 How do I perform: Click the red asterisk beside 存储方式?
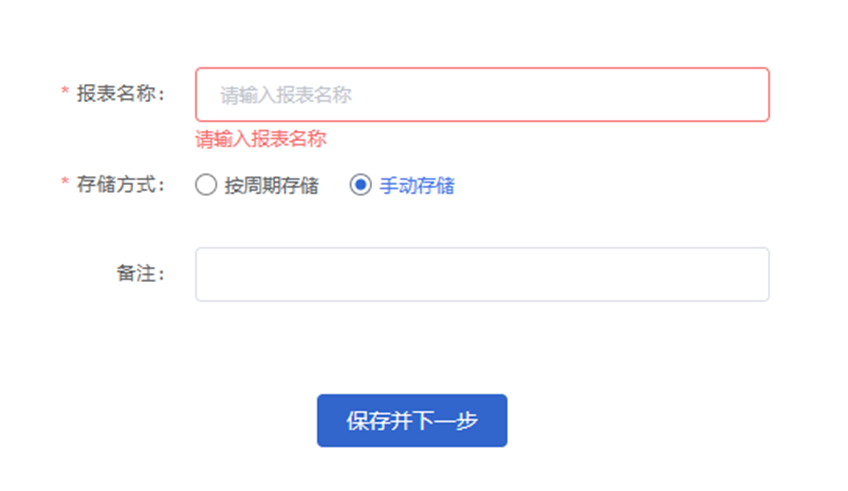tap(65, 182)
